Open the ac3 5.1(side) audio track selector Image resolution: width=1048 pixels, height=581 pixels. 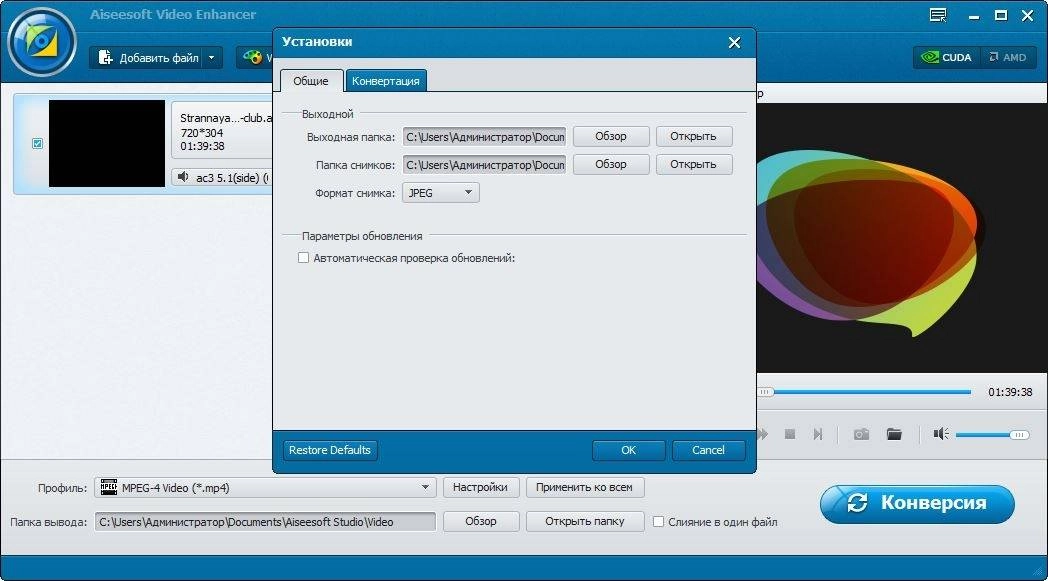[223, 177]
